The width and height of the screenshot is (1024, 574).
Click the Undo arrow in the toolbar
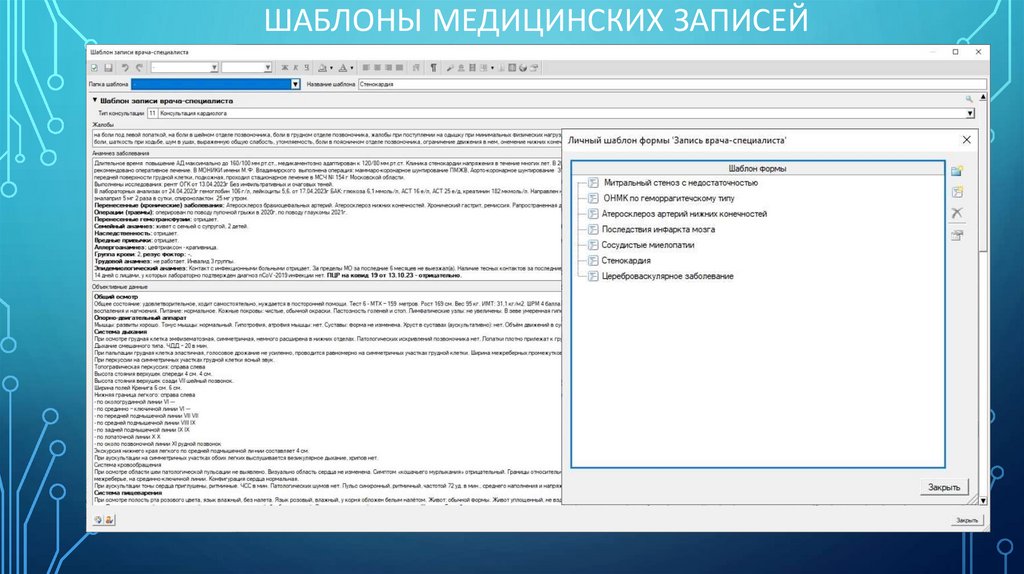[124, 68]
